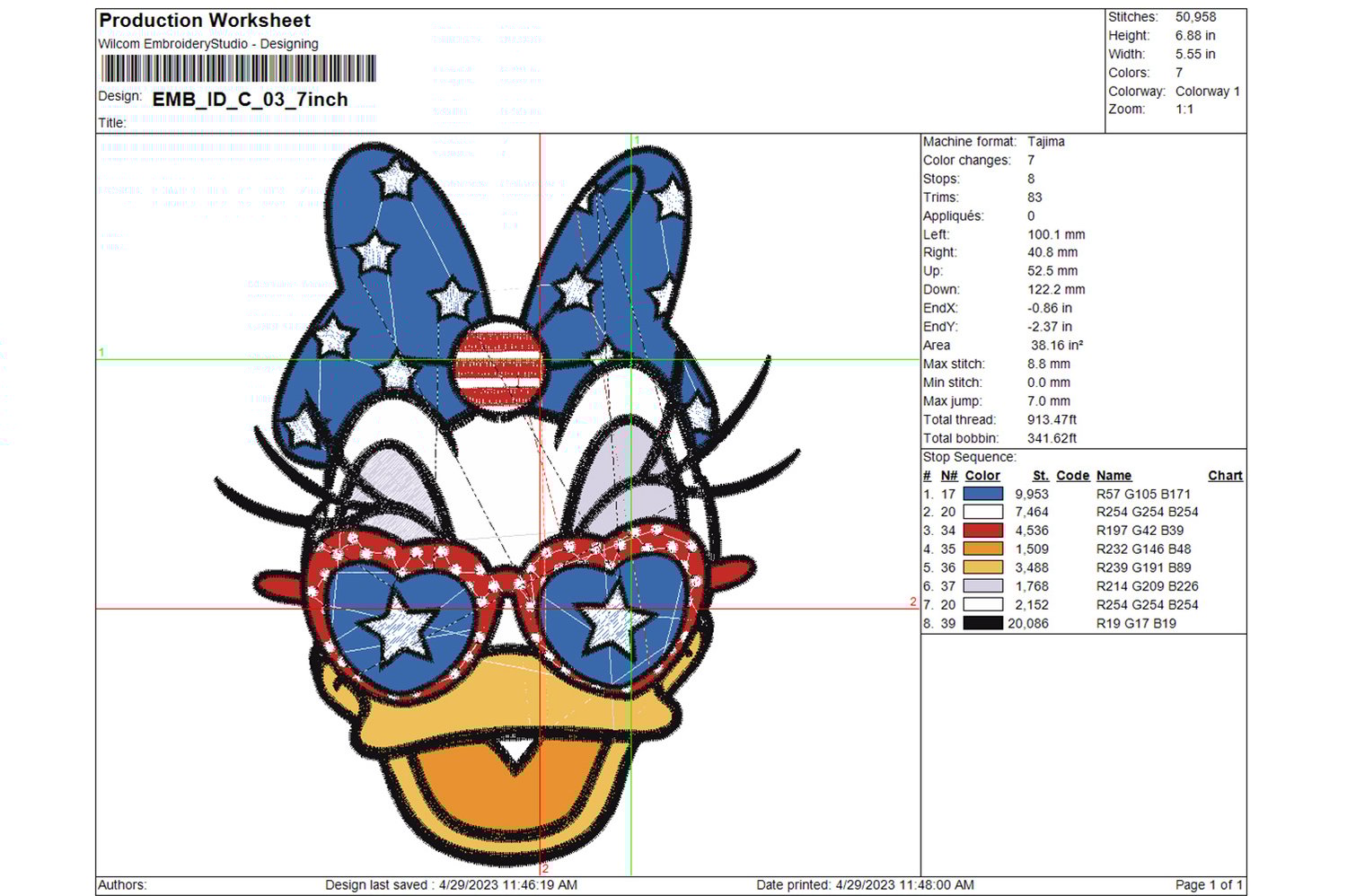Click the 'Production Worksheet' heading

tap(205, 21)
